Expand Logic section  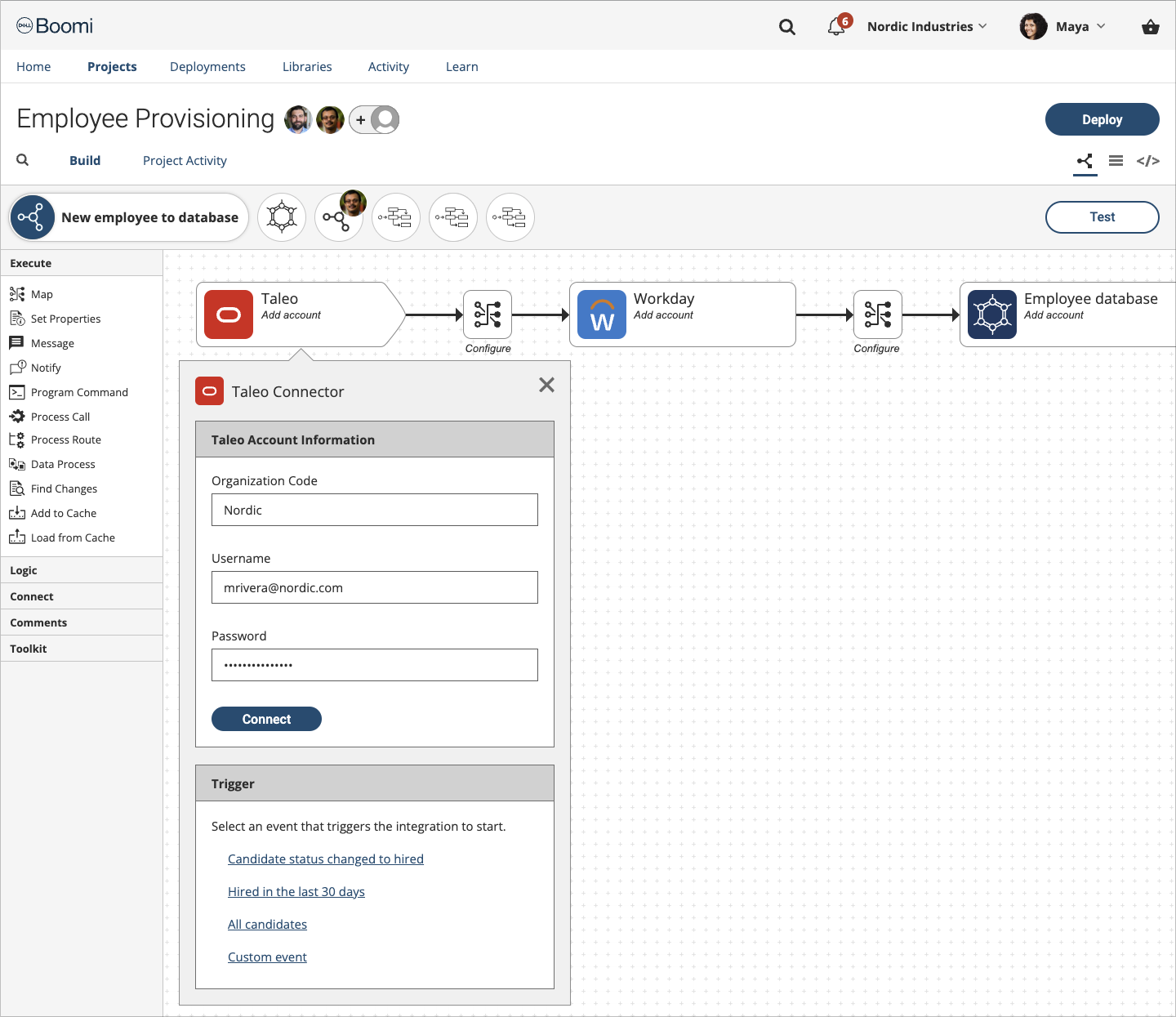pyautogui.click(x=82, y=570)
